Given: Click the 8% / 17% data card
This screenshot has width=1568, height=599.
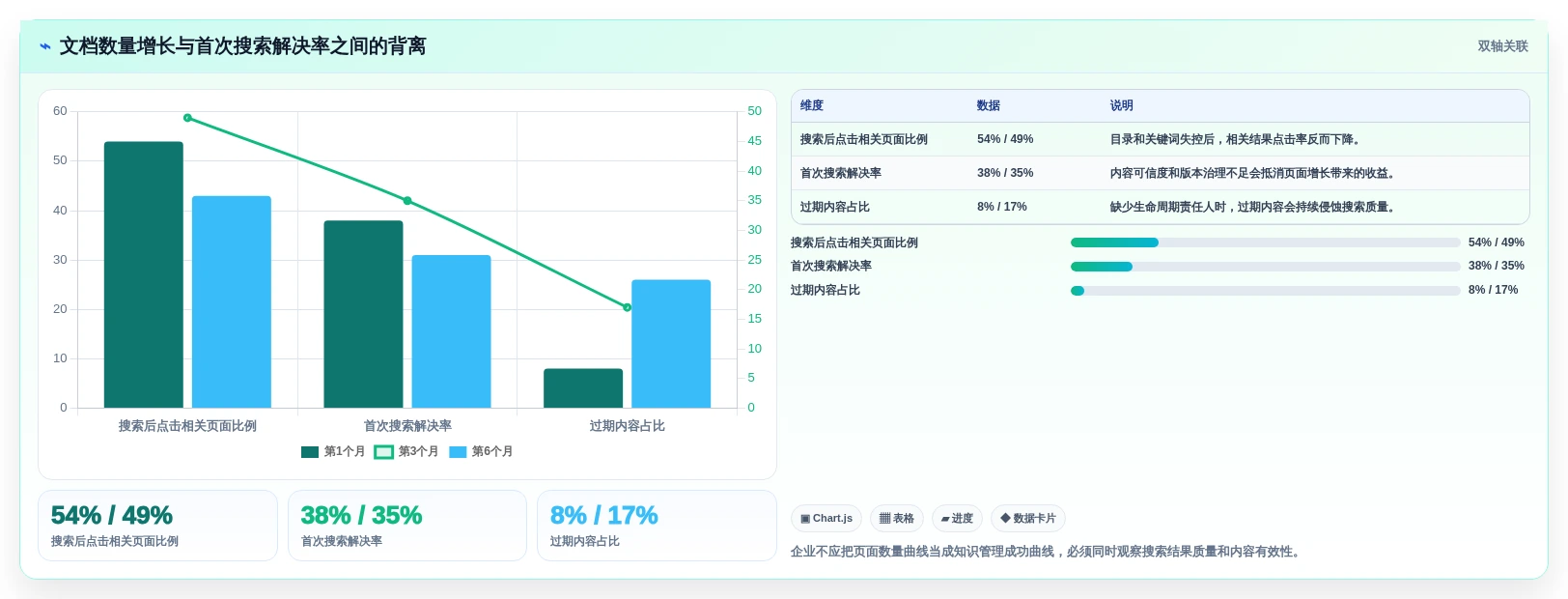Looking at the screenshot, I should pyautogui.click(x=657, y=526).
